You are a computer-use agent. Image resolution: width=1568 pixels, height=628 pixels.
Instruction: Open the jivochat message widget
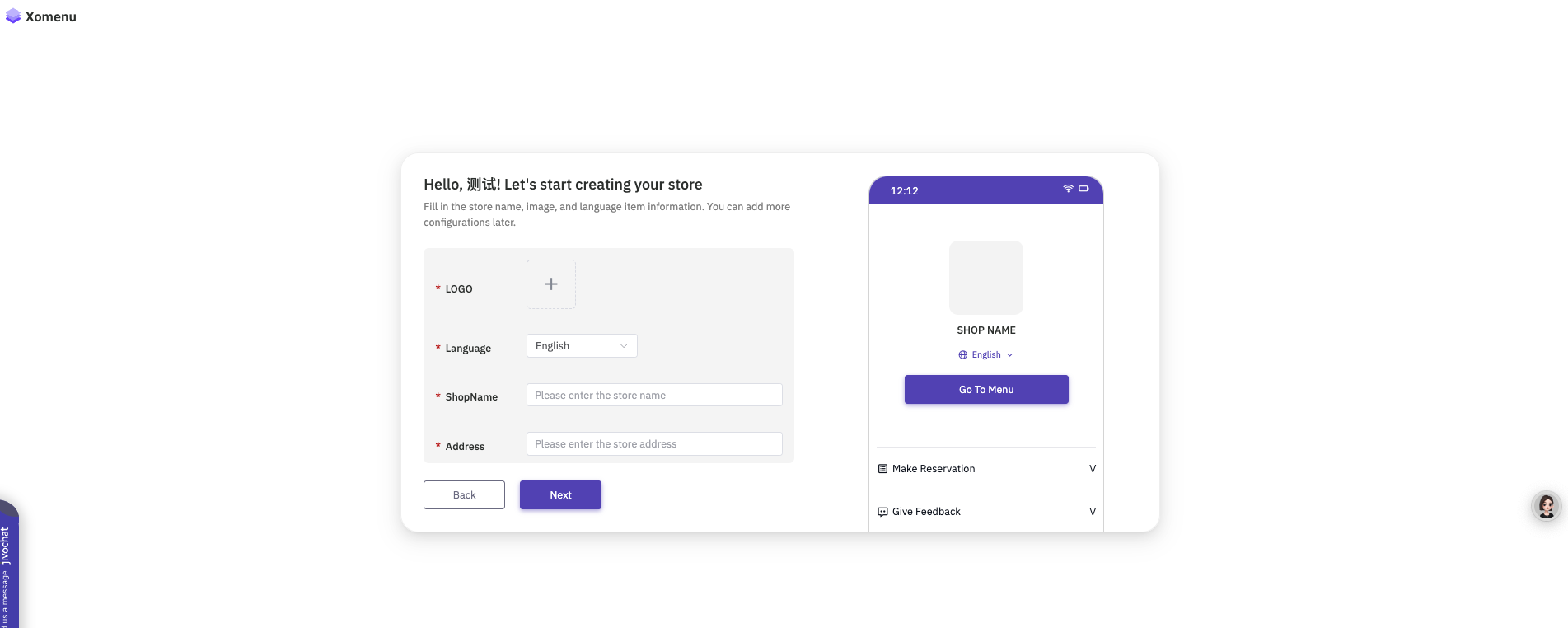tap(7, 569)
